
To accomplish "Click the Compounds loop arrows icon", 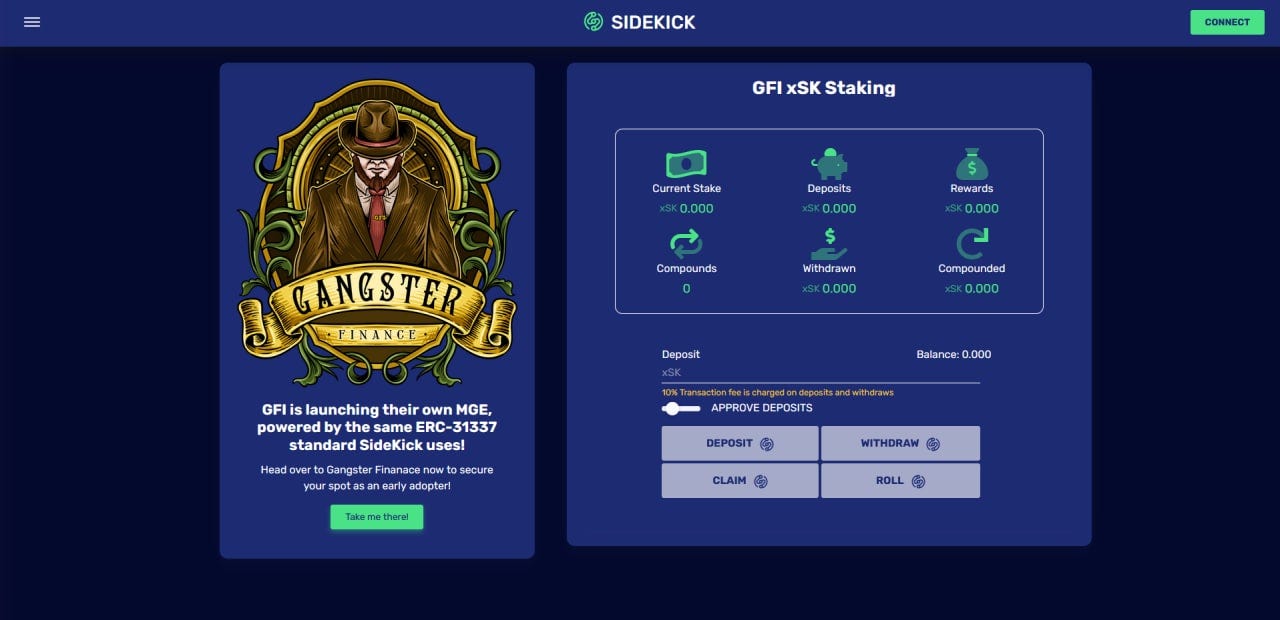I will [686, 243].
